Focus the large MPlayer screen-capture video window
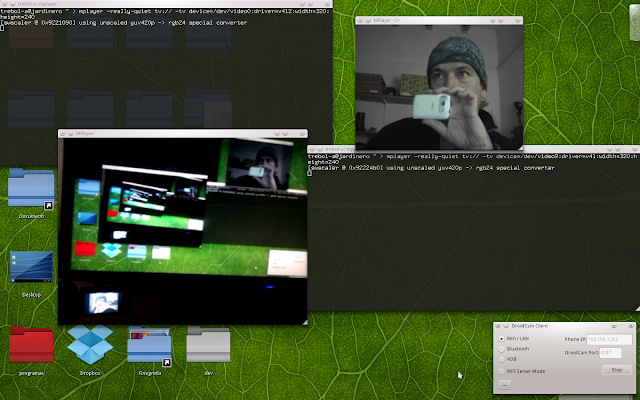This screenshot has width=640, height=400. [182, 230]
